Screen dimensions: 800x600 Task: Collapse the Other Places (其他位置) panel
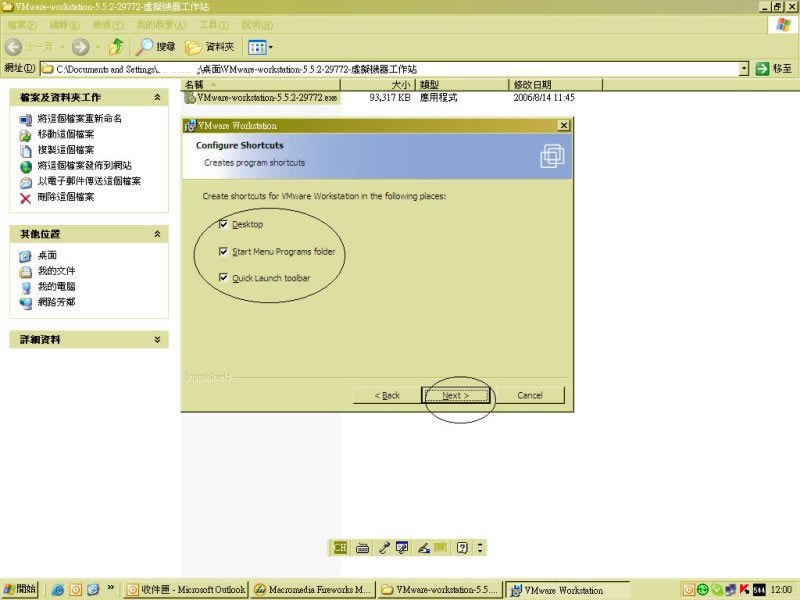(157, 234)
